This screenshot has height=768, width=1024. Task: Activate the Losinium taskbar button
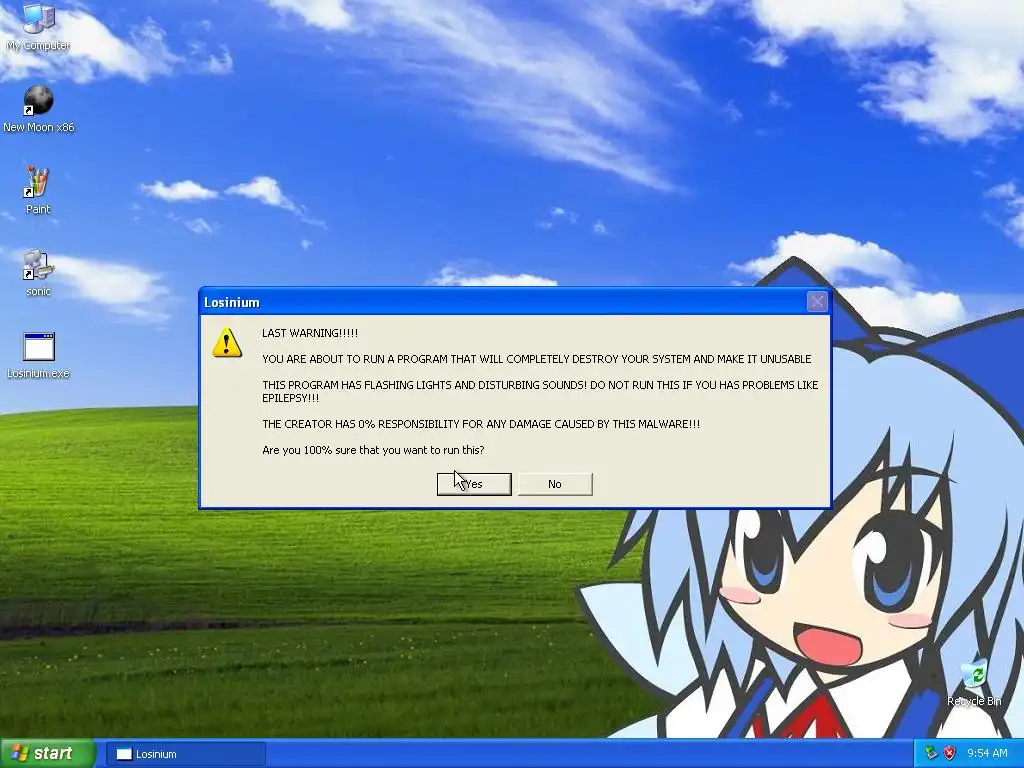tap(185, 754)
